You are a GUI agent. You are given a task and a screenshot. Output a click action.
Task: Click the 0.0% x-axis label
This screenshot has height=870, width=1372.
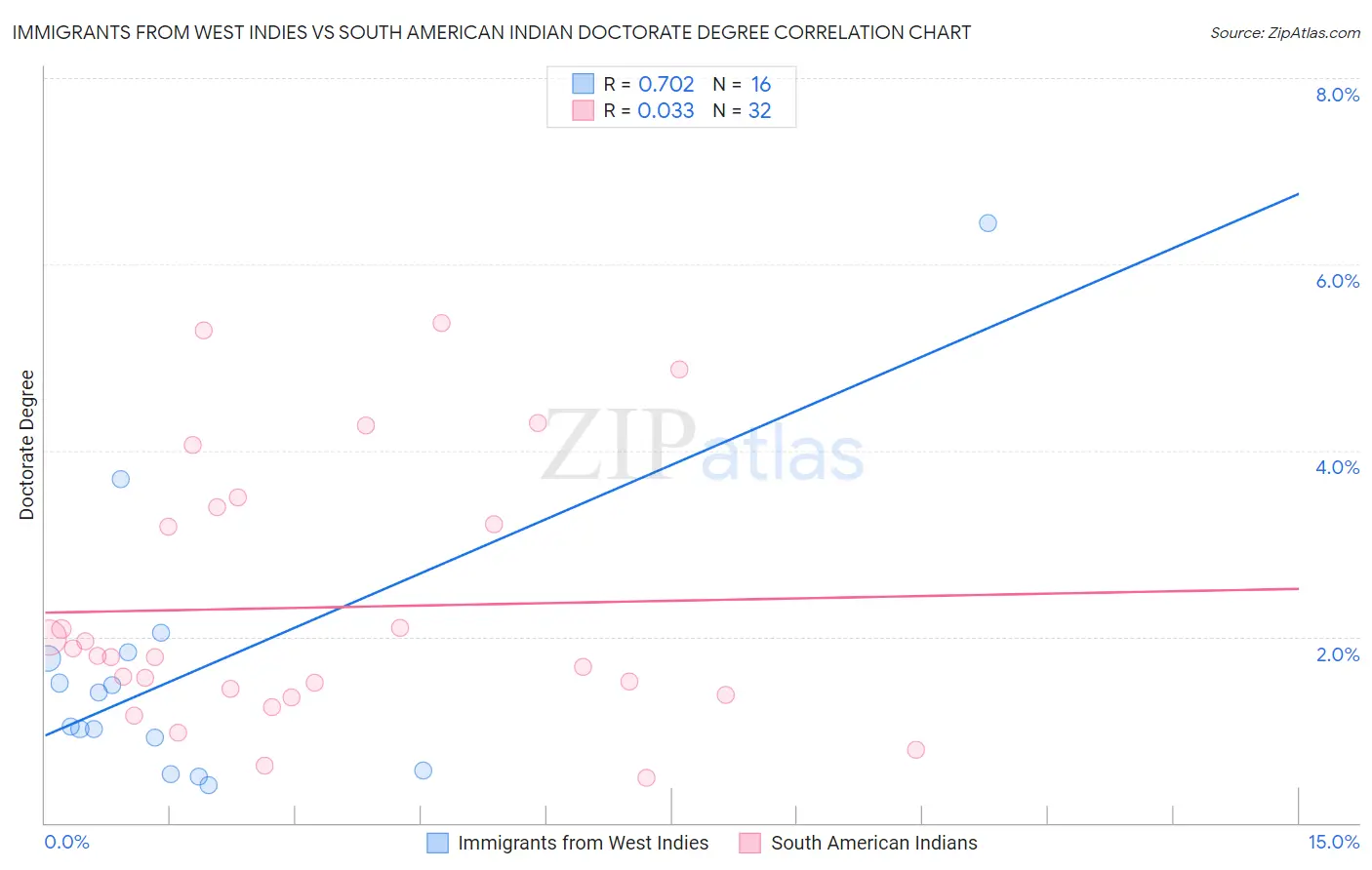point(67,842)
